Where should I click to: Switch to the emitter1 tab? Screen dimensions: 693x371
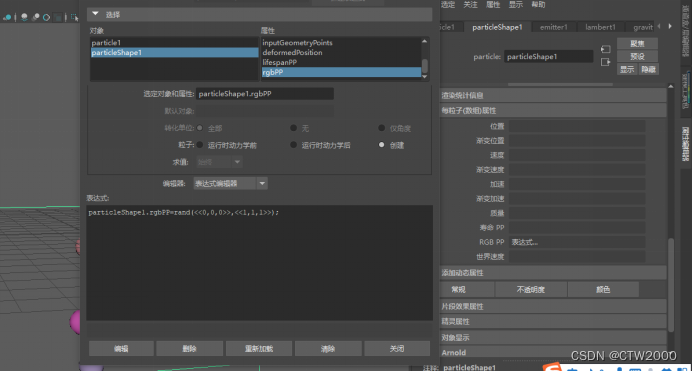(x=553, y=27)
